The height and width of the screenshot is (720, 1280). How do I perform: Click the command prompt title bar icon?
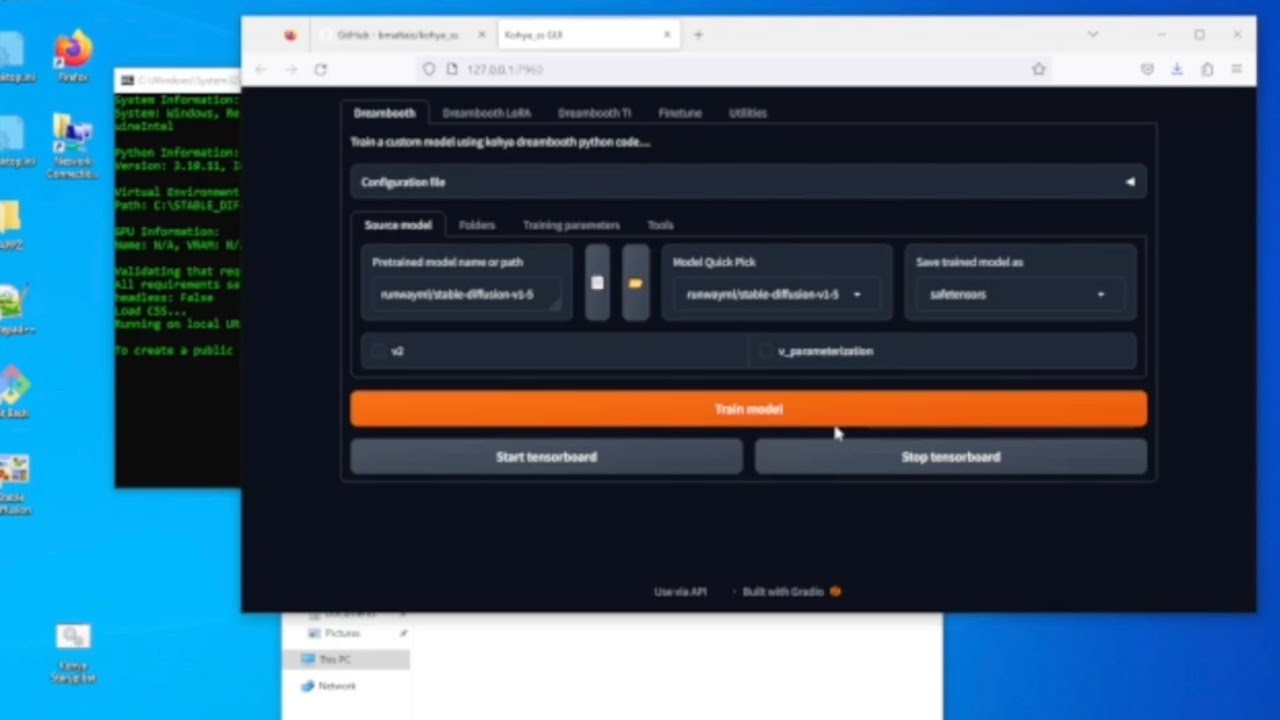(127, 80)
